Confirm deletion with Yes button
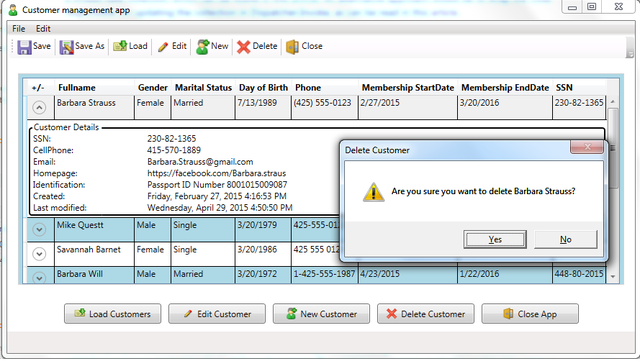The width and height of the screenshot is (640, 361). click(495, 239)
